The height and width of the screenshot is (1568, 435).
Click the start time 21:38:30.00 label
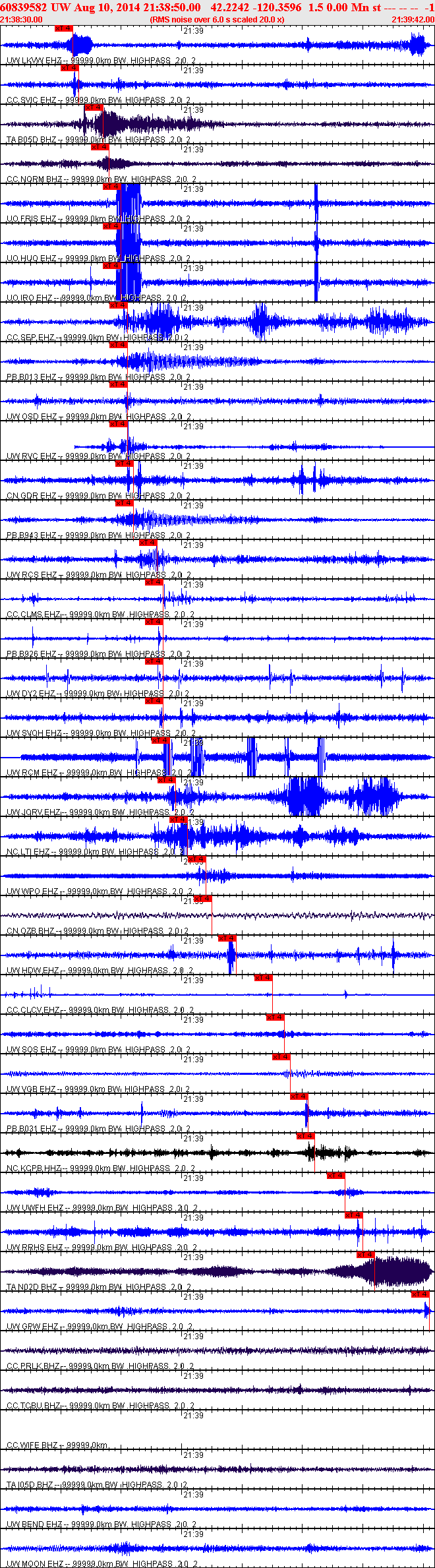(x=22, y=20)
